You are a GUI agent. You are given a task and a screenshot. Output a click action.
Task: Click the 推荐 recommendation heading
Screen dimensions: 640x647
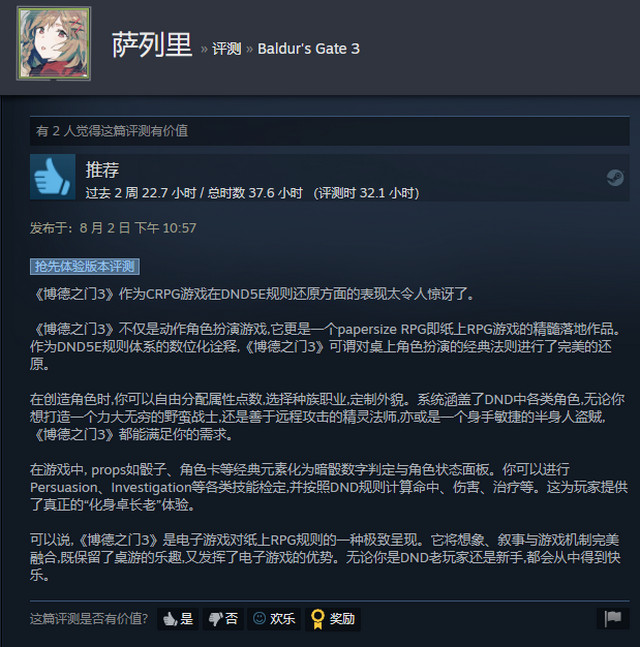coord(102,170)
